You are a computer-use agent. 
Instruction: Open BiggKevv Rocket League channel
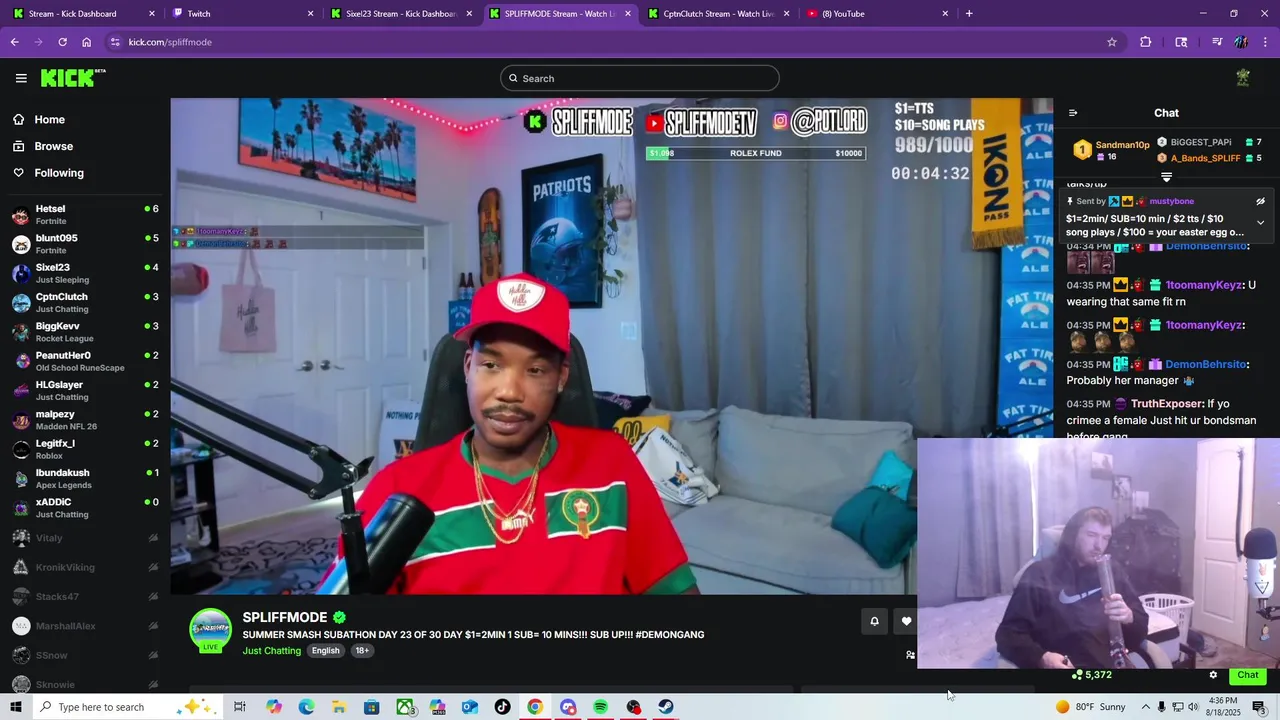coord(85,332)
